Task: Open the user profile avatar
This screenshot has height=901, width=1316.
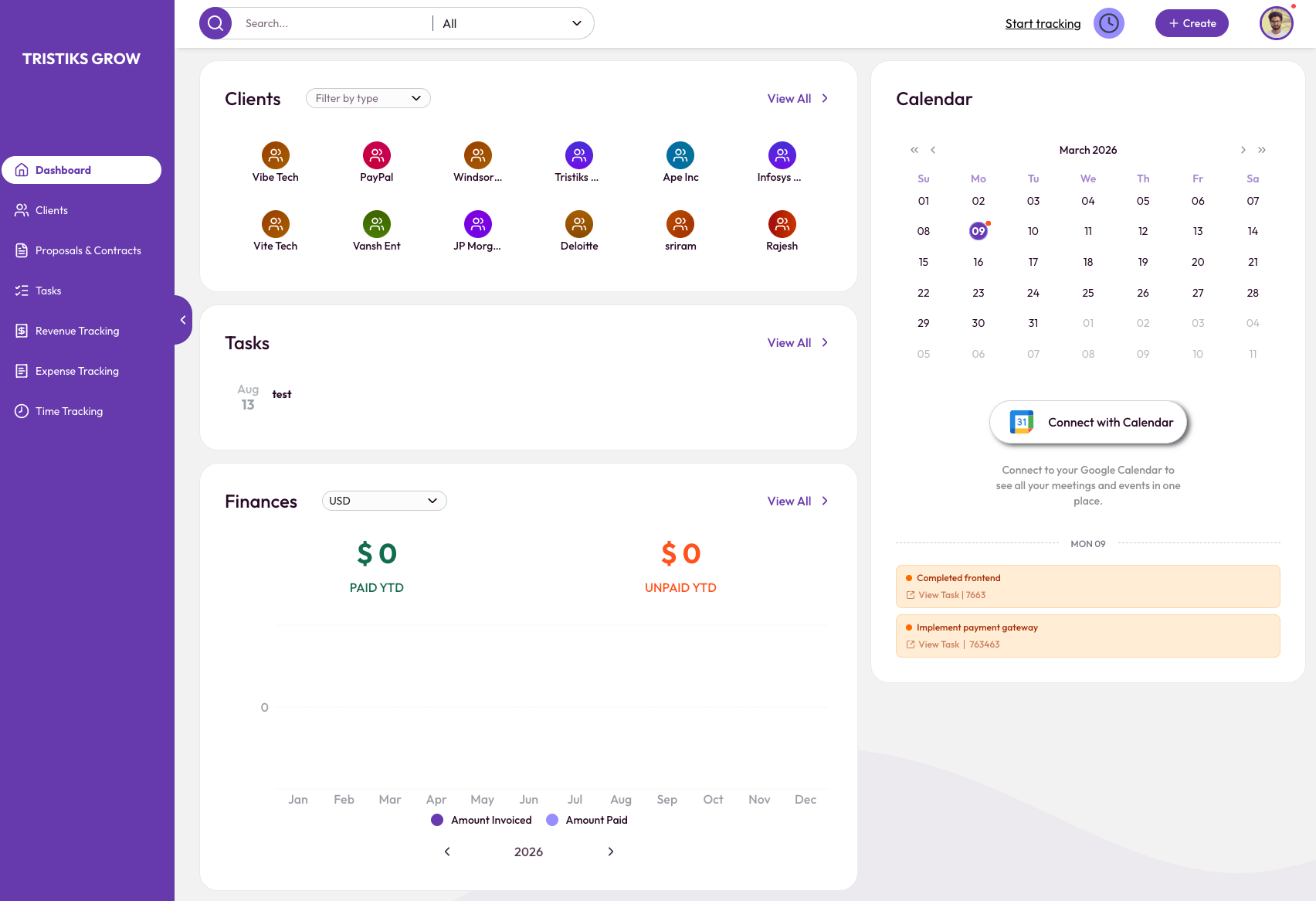Action: 1276,23
